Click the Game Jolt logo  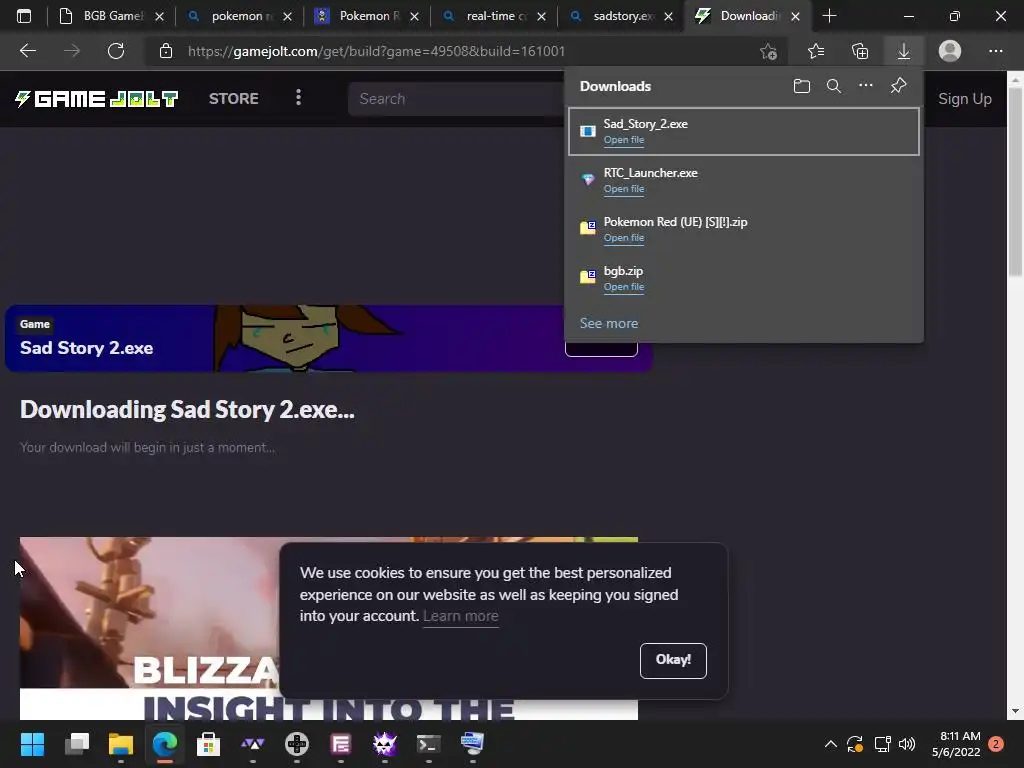[x=97, y=99]
